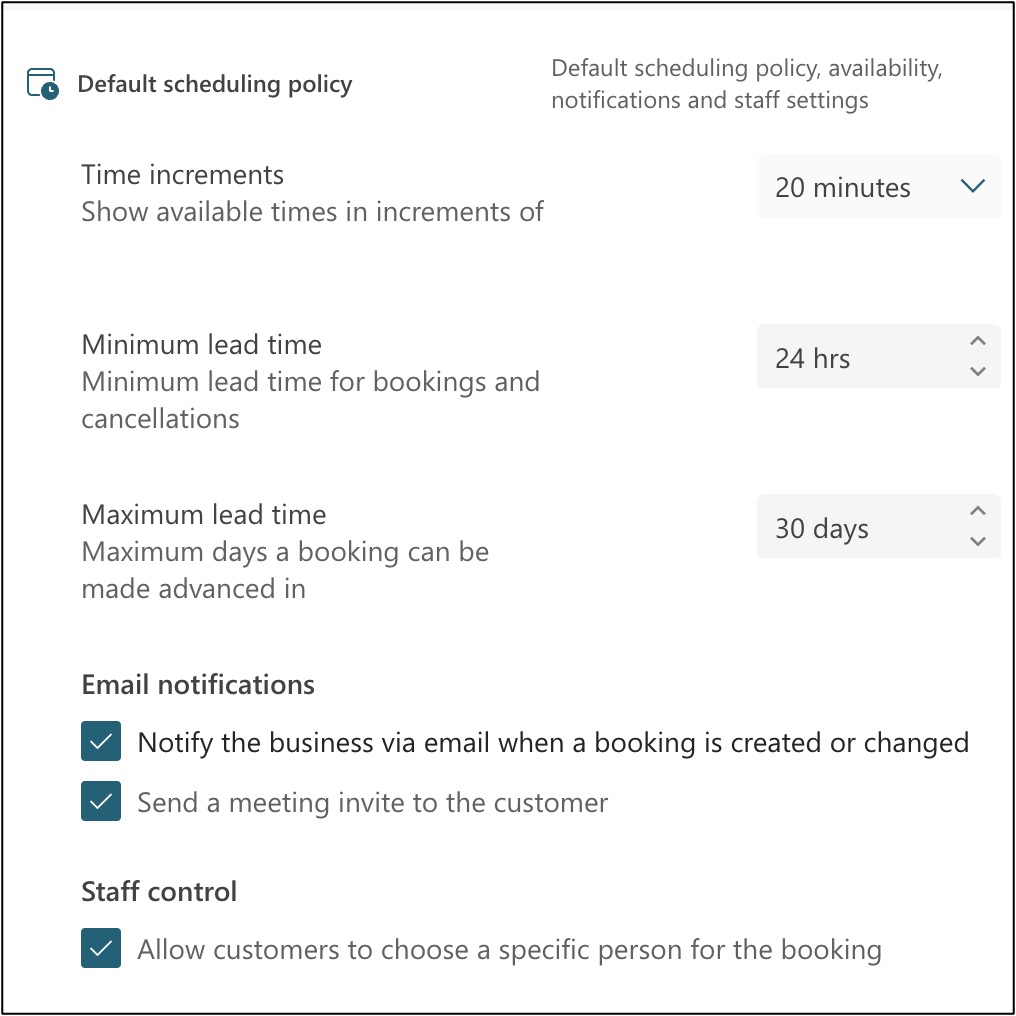
Task: Decrease Maximum lead time with down arrow
Action: [x=978, y=542]
